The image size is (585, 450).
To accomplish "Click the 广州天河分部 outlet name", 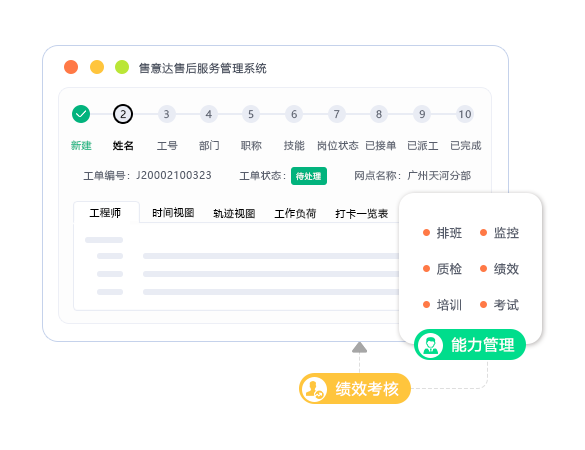I will click(439, 175).
